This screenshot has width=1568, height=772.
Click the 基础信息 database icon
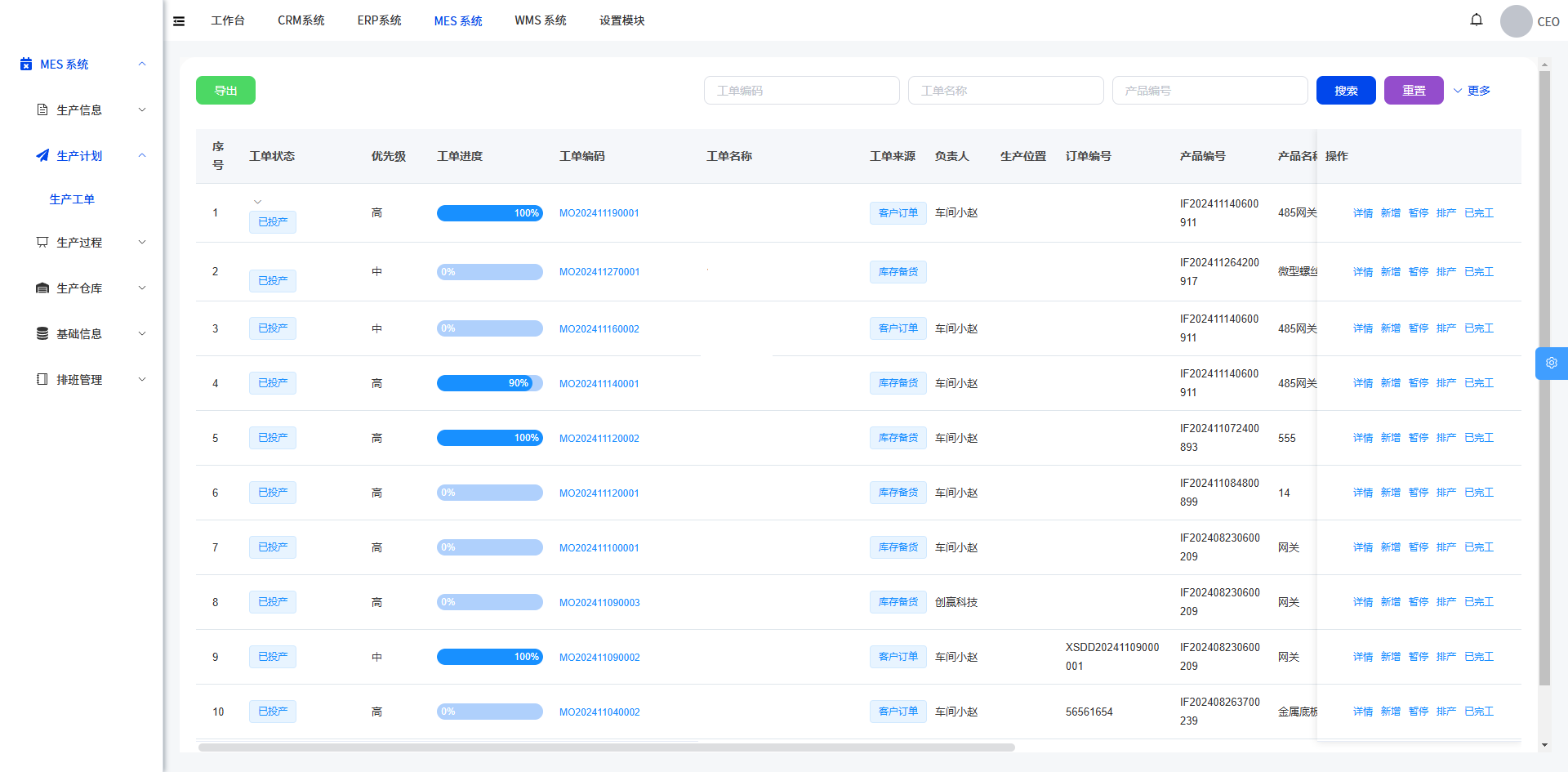click(x=42, y=333)
